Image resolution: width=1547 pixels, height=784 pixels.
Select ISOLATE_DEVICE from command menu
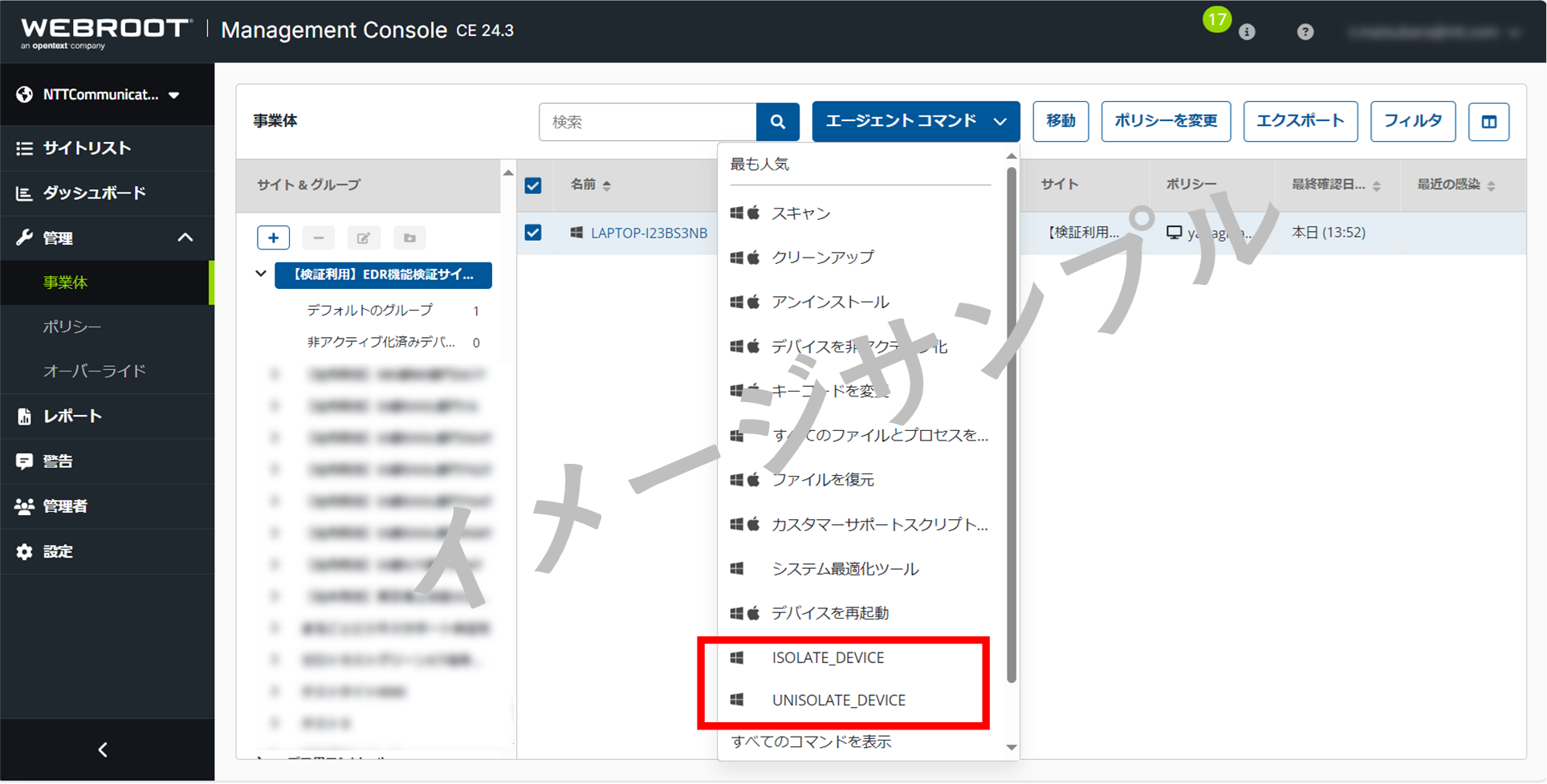tap(827, 658)
